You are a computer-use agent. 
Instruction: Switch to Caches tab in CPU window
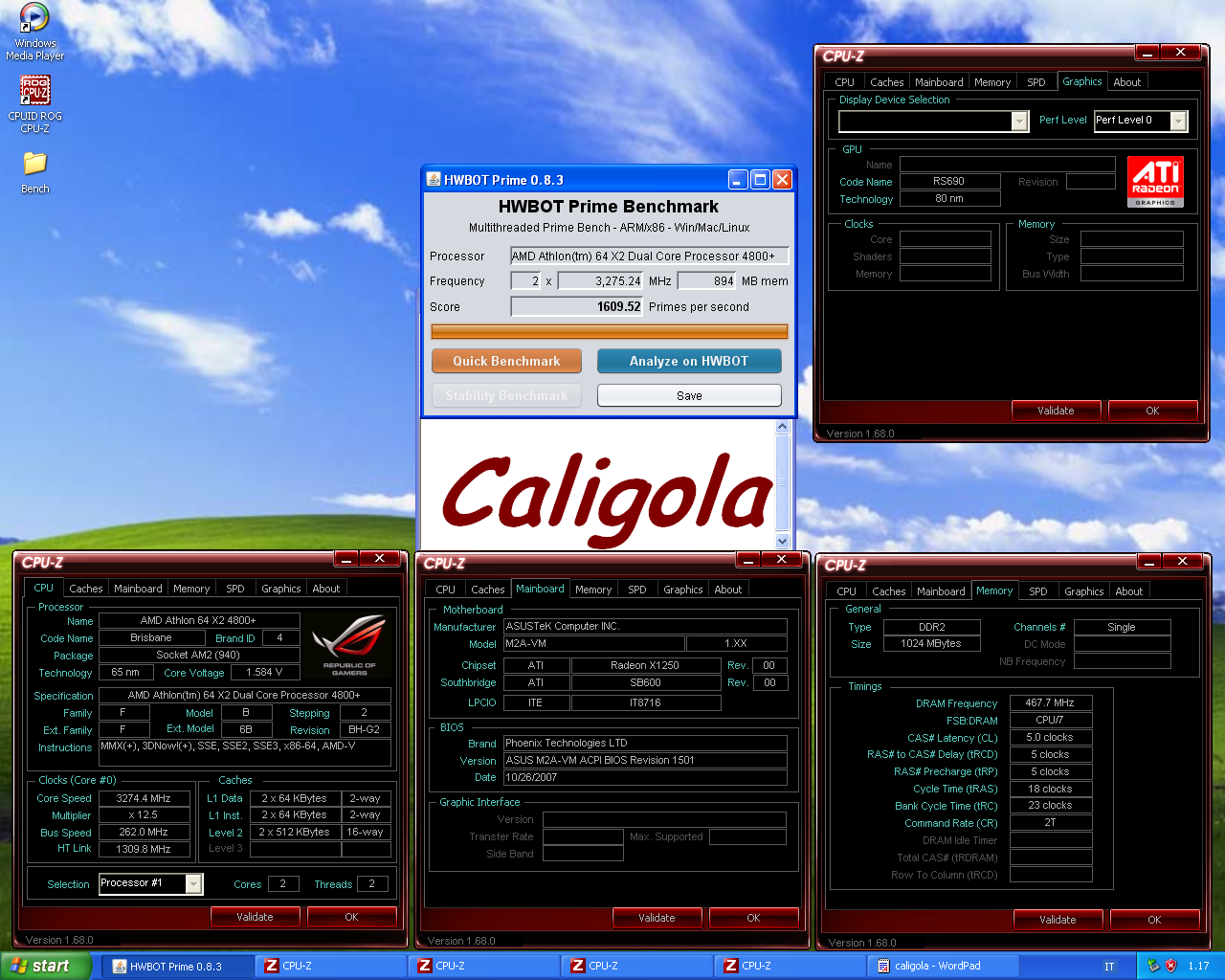tap(85, 589)
